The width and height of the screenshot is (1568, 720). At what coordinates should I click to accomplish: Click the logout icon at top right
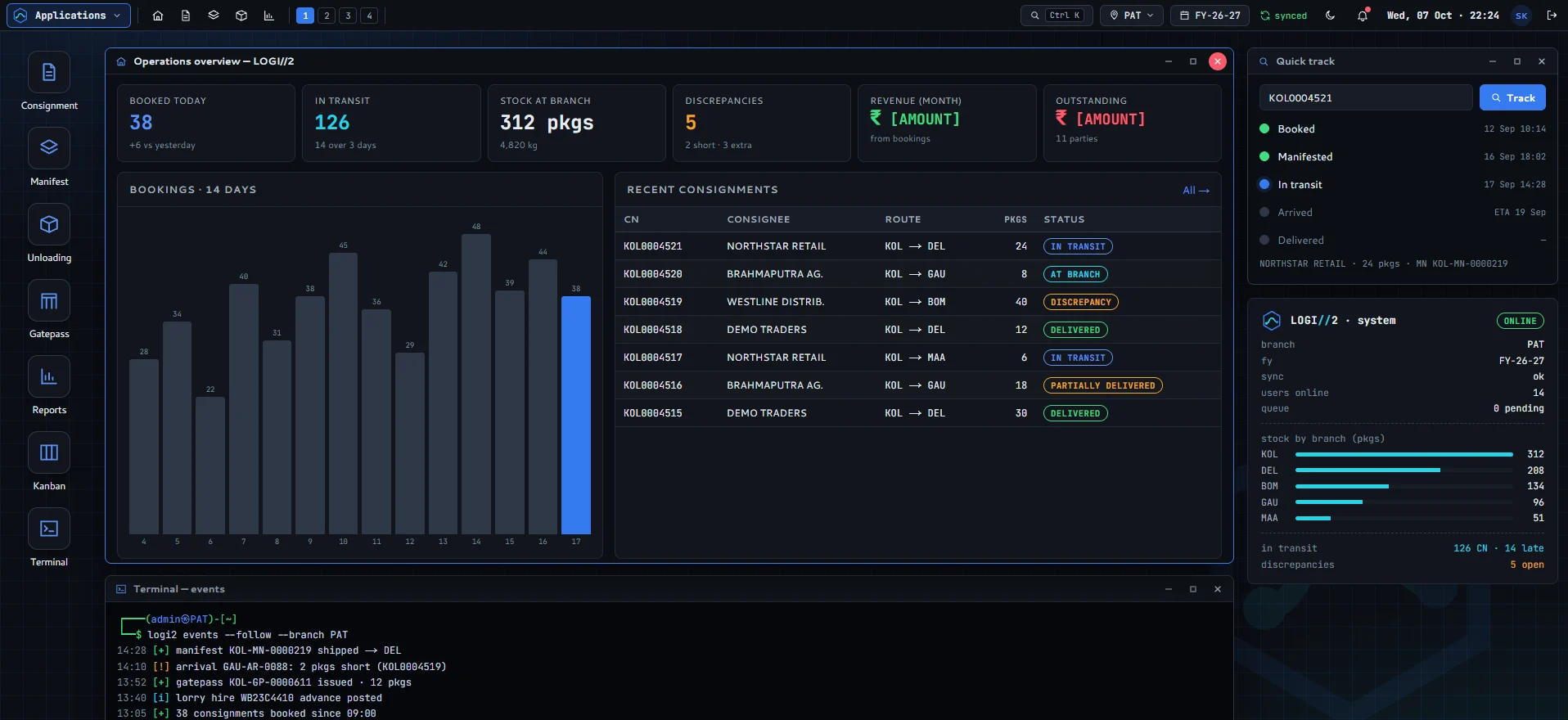(1552, 16)
